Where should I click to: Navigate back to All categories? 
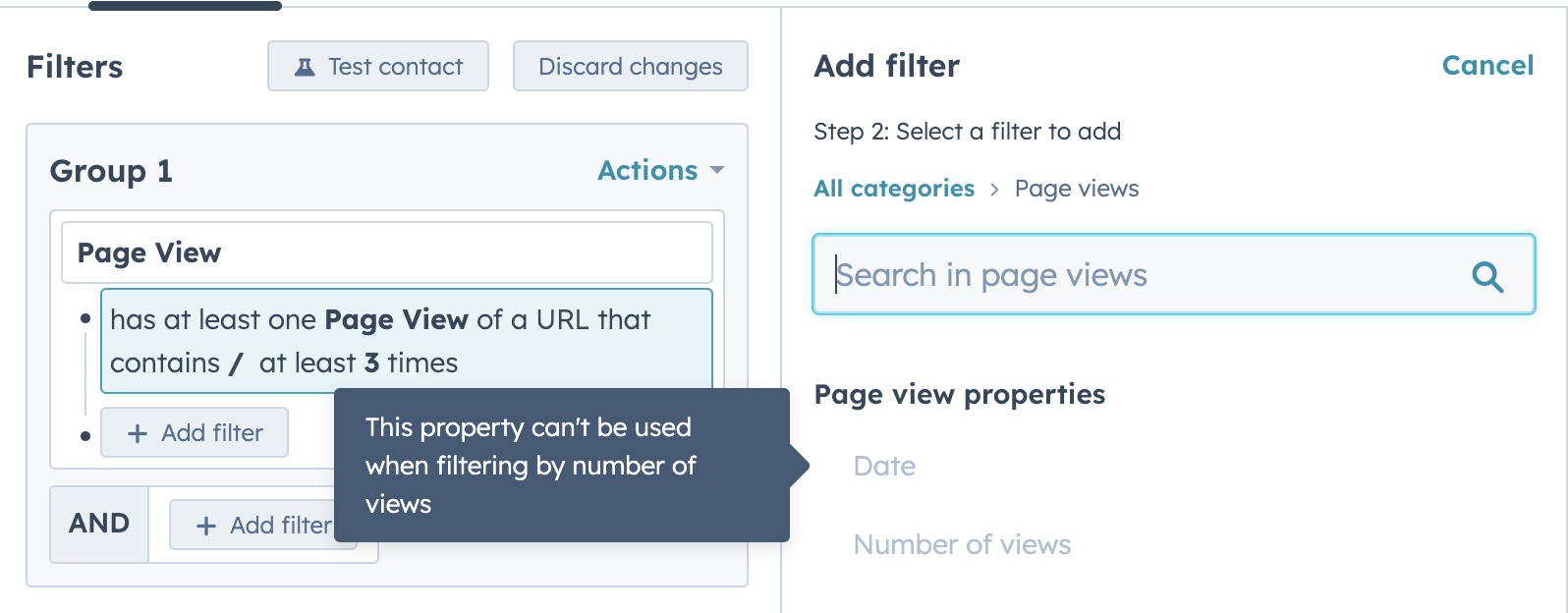893,188
